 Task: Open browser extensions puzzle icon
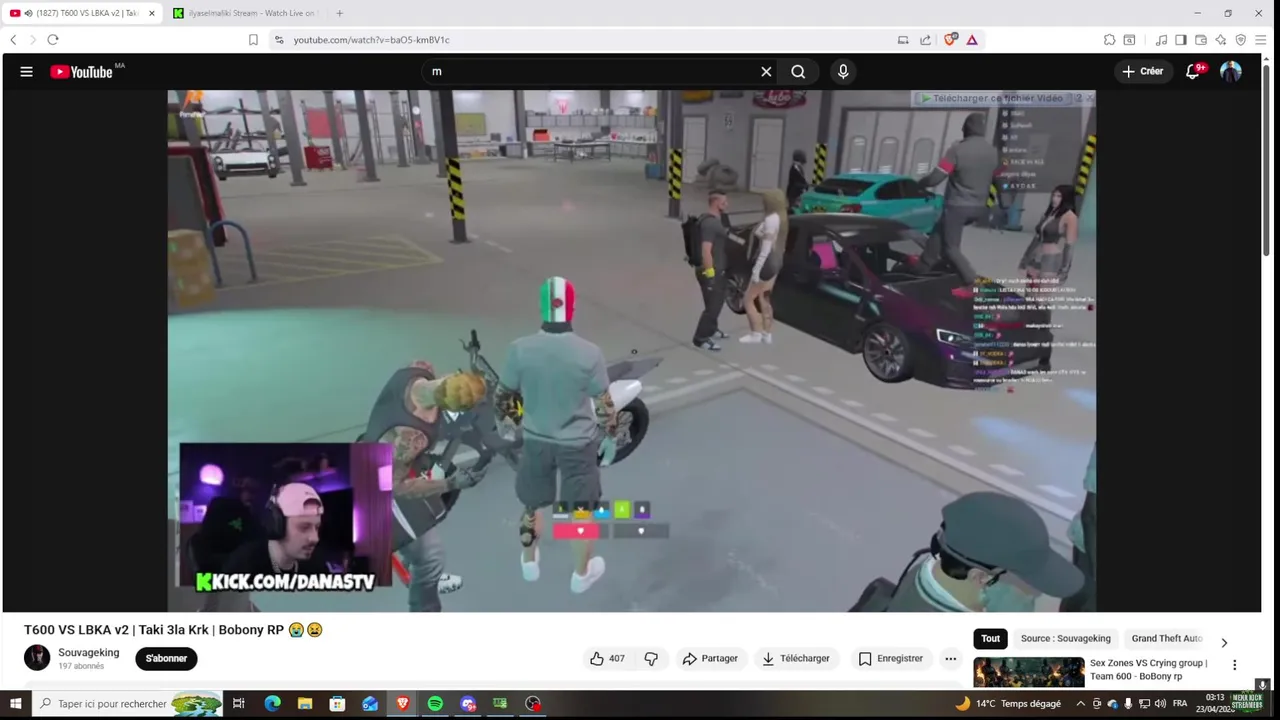pos(1109,40)
